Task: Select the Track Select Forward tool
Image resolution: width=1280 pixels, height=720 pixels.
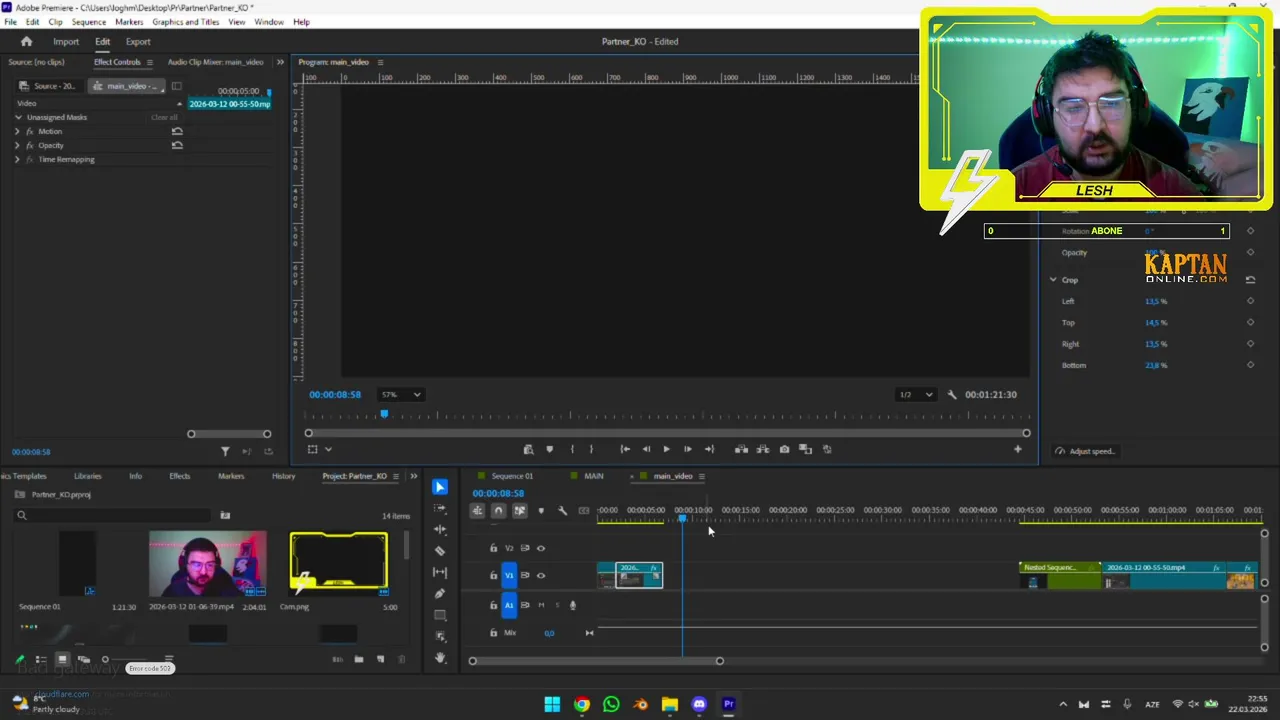Action: (x=440, y=508)
